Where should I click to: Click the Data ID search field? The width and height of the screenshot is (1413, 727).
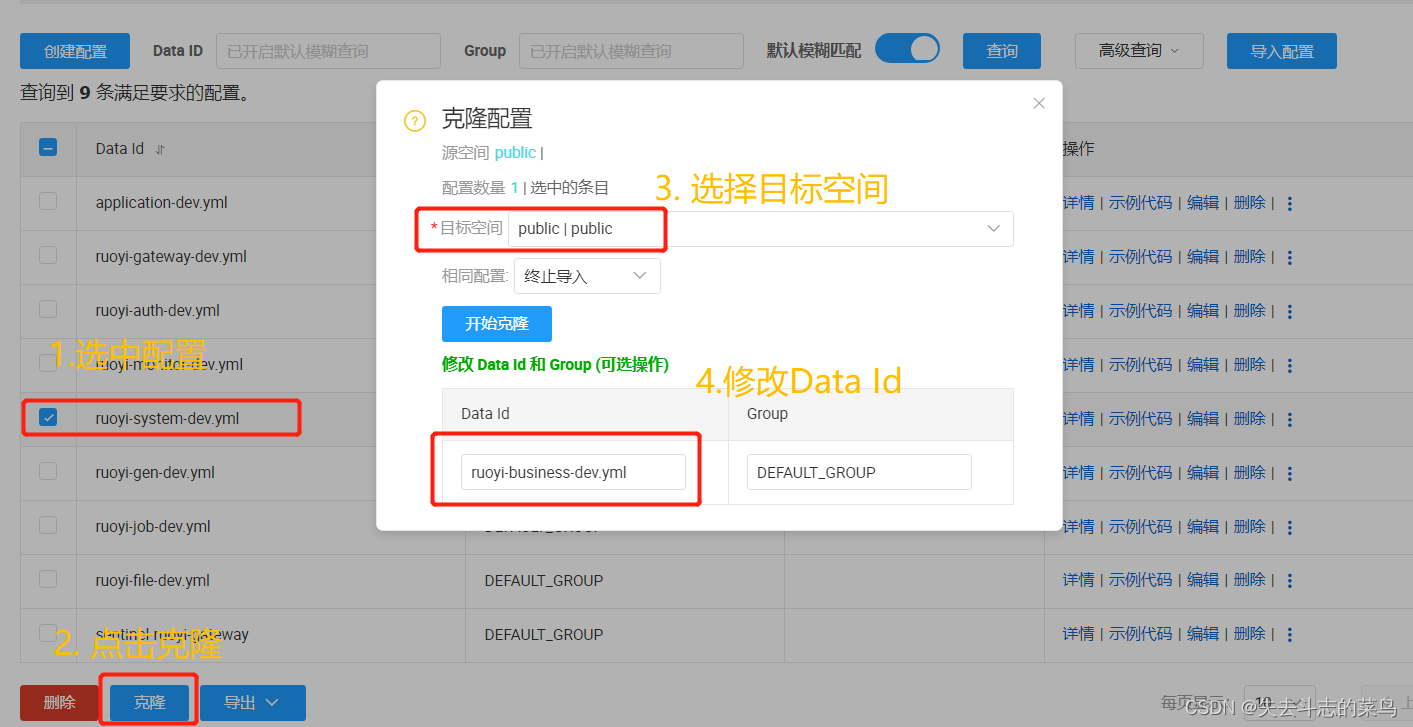(x=328, y=51)
